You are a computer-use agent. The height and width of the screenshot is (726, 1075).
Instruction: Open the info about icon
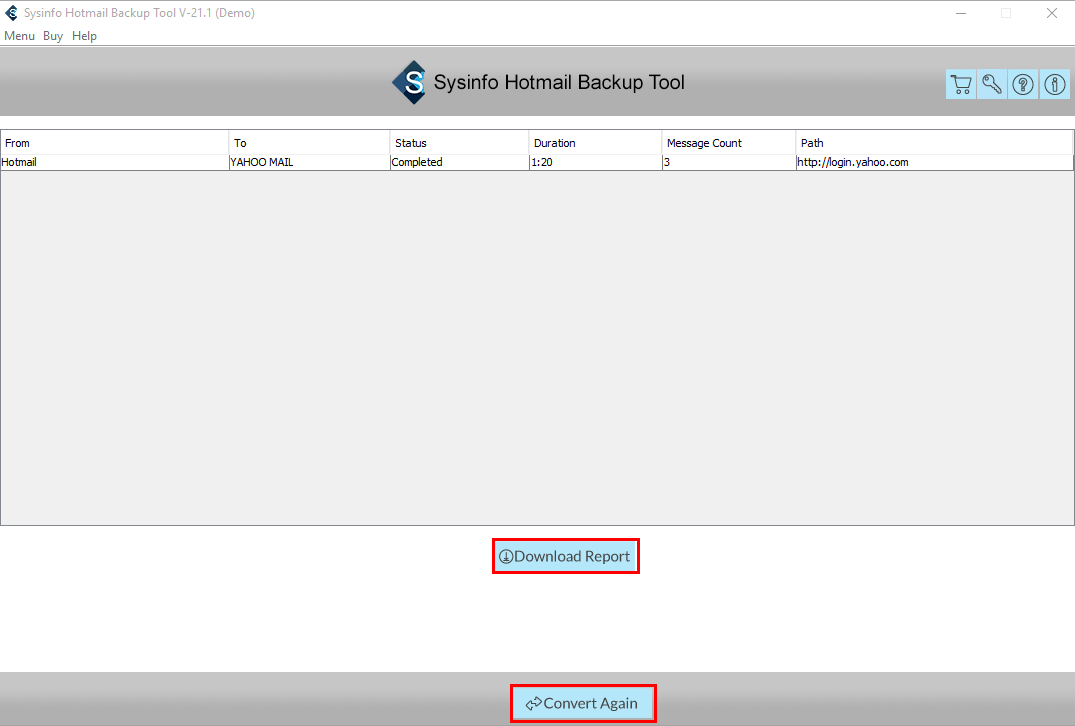[1054, 84]
